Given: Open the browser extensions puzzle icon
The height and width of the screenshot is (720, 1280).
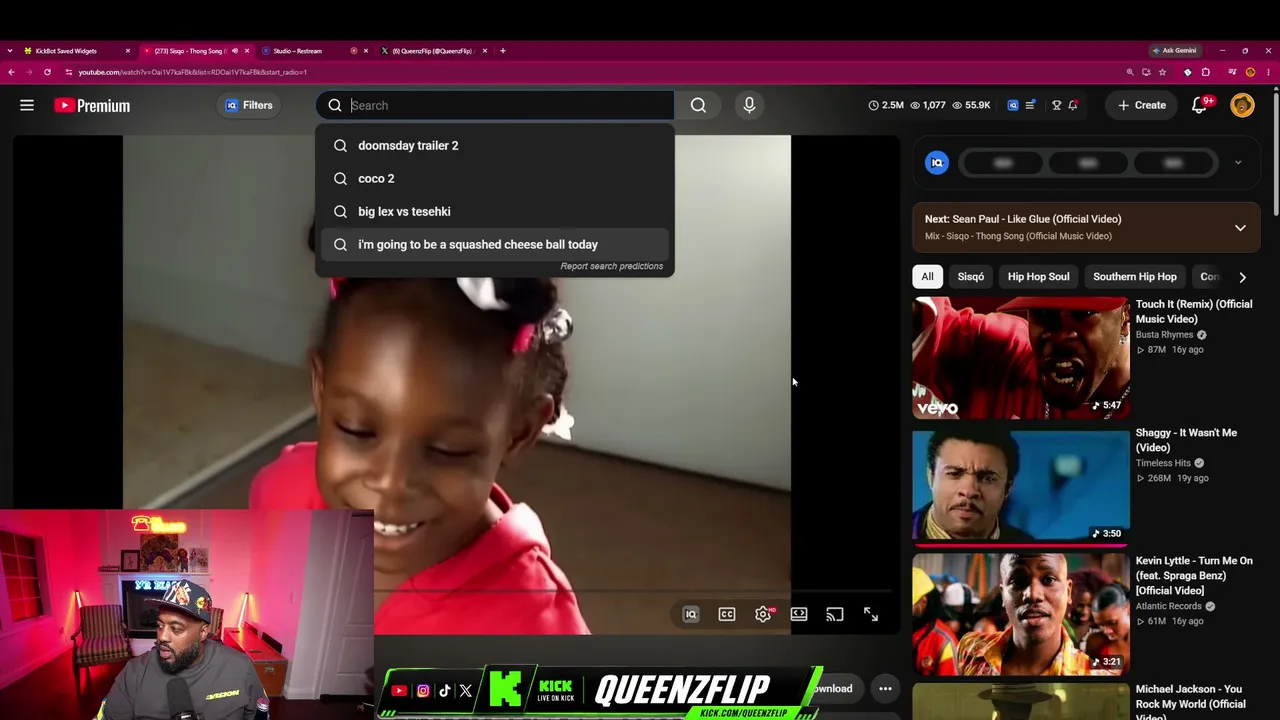Looking at the screenshot, I should pyautogui.click(x=1206, y=72).
